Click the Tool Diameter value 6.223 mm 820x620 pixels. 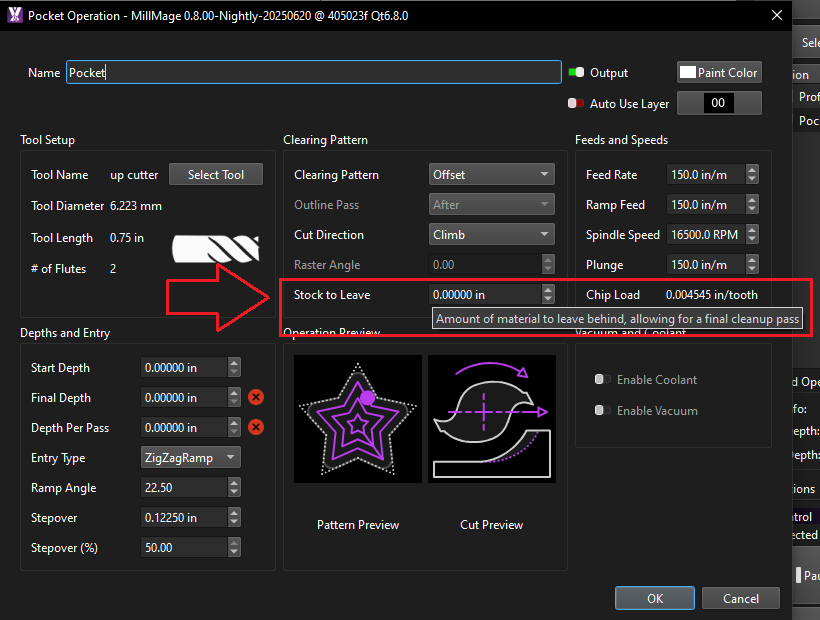point(135,206)
